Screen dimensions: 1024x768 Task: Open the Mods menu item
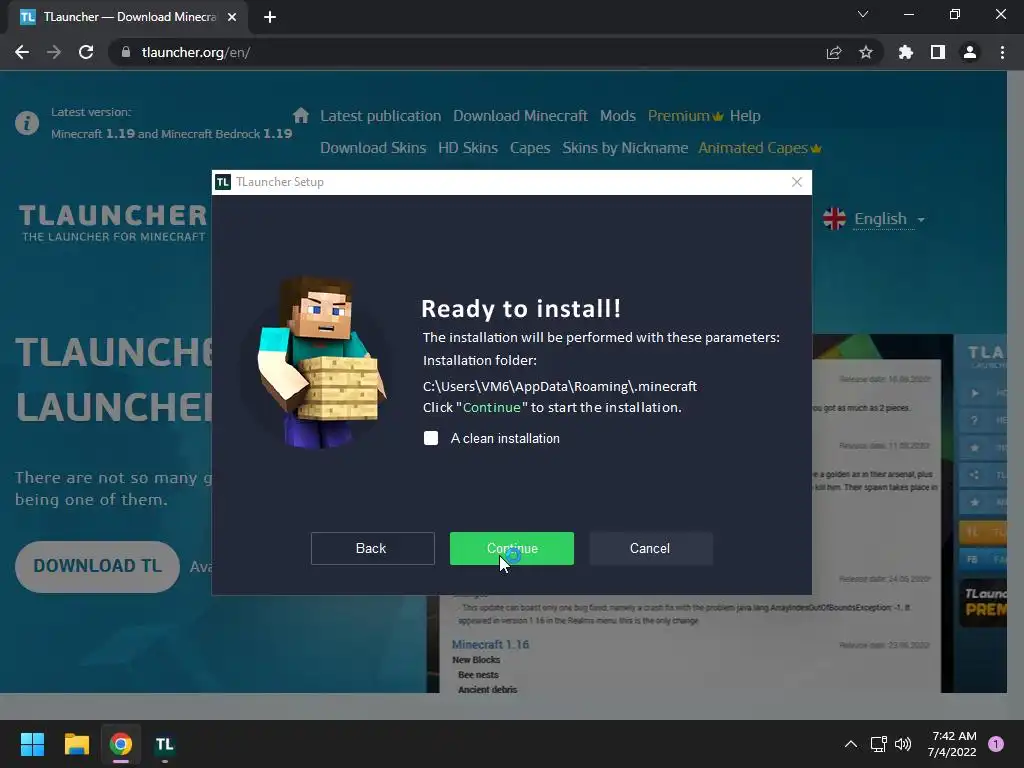618,116
